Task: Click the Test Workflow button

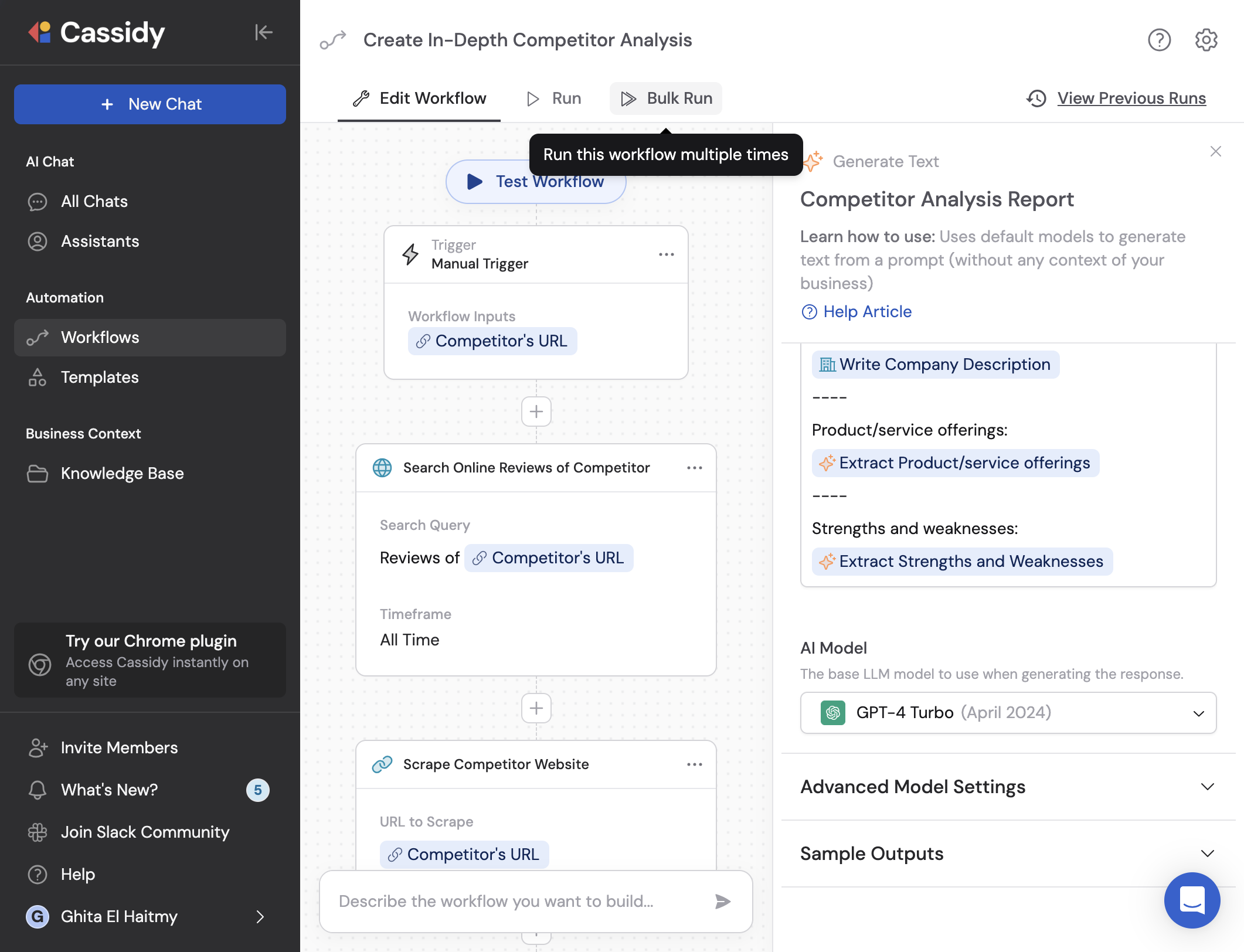Action: coord(536,182)
